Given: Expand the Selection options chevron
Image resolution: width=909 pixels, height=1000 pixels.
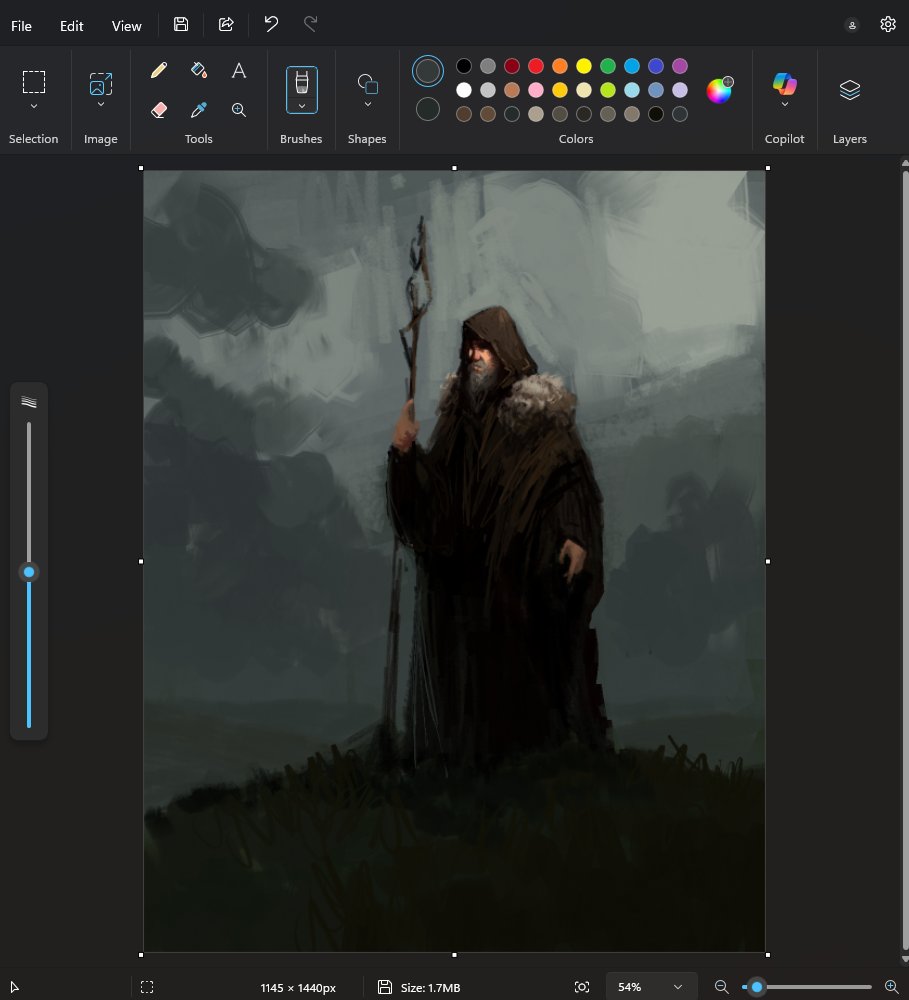Looking at the screenshot, I should 34,106.
